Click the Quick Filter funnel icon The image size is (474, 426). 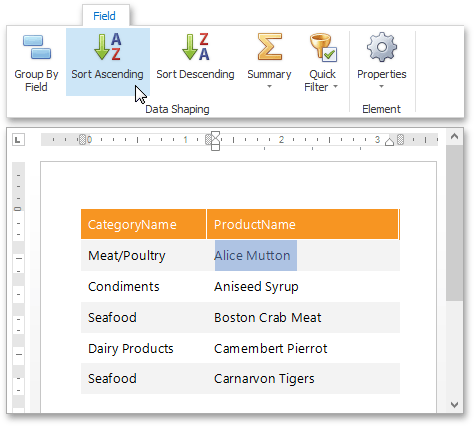[x=323, y=47]
